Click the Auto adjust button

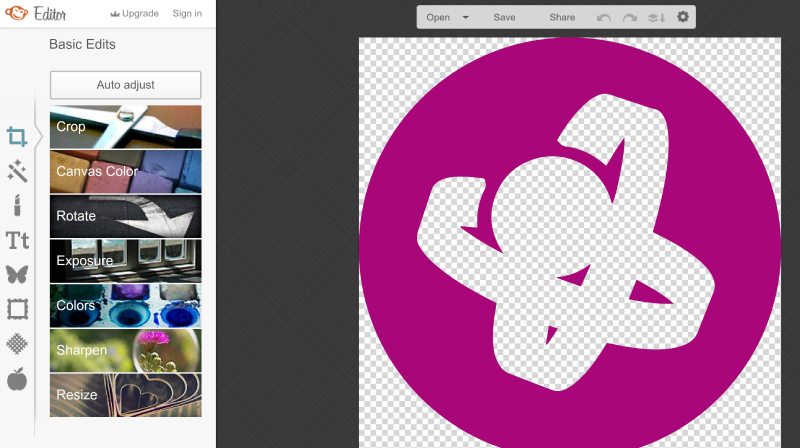126,85
